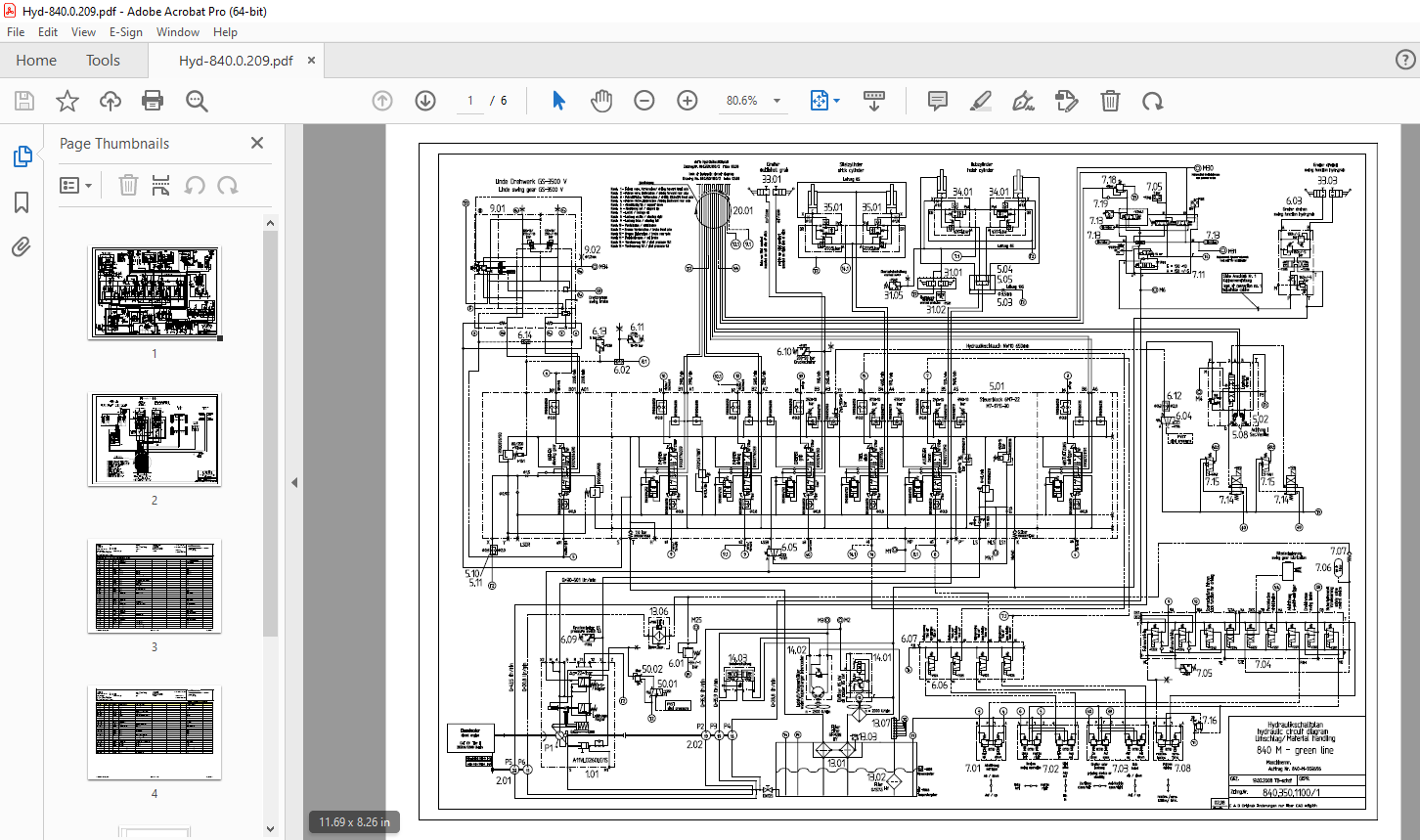This screenshot has width=1420, height=840.
Task: Open the Stamp tool icon
Action: click(x=1066, y=101)
